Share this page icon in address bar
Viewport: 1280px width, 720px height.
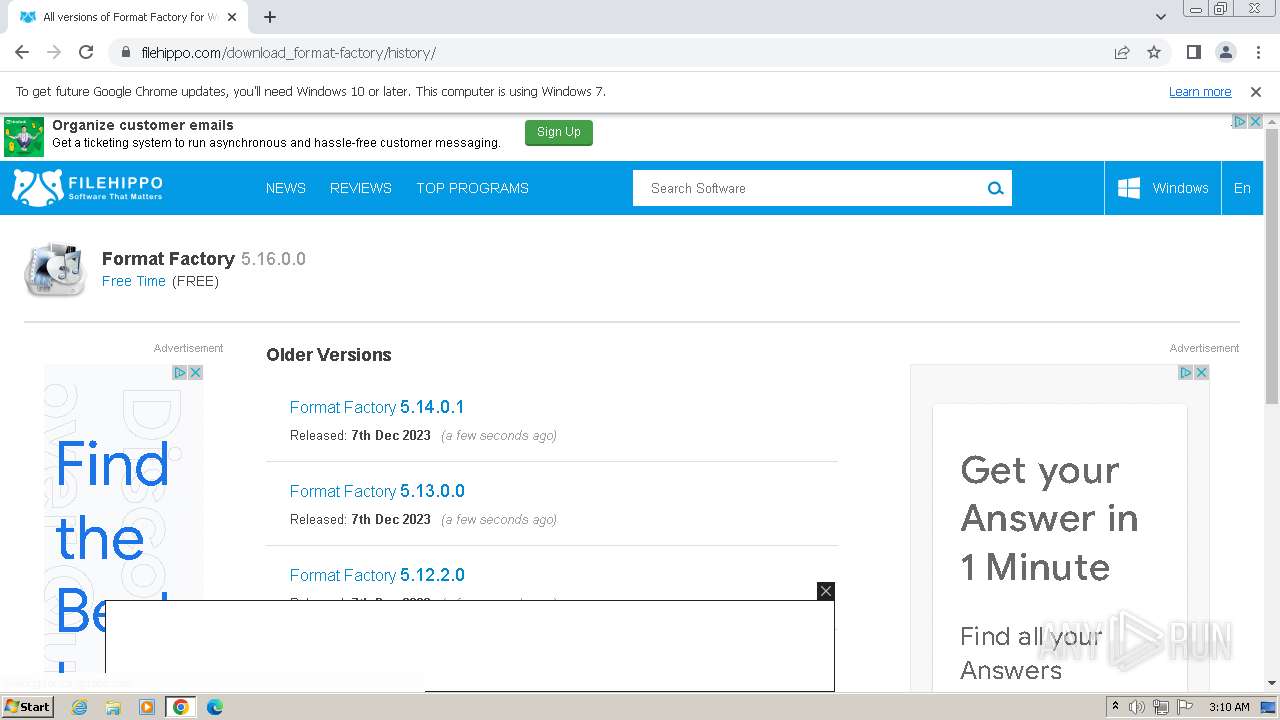(1122, 52)
